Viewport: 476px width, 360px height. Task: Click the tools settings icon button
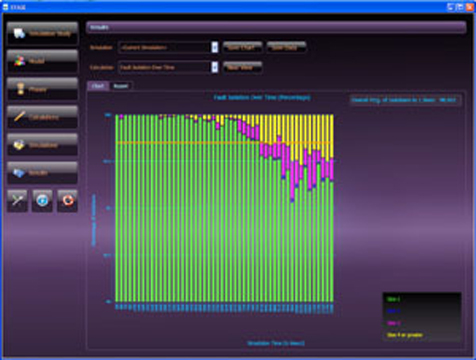tap(17, 201)
